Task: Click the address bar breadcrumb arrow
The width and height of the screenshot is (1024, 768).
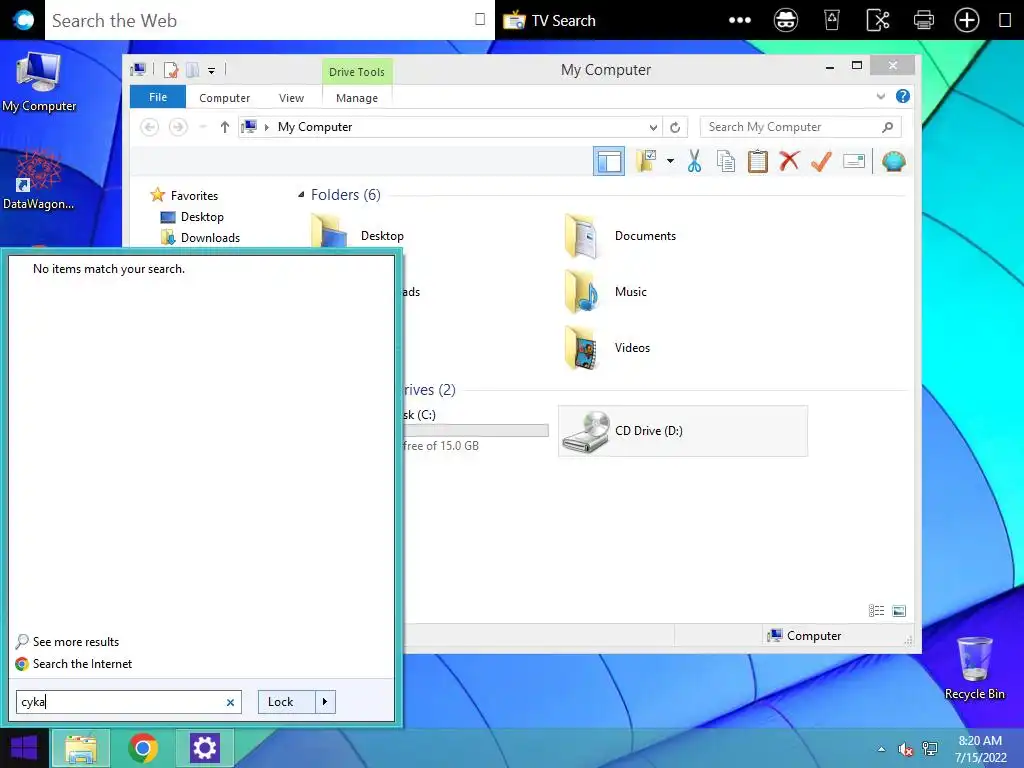Action: [x=266, y=127]
